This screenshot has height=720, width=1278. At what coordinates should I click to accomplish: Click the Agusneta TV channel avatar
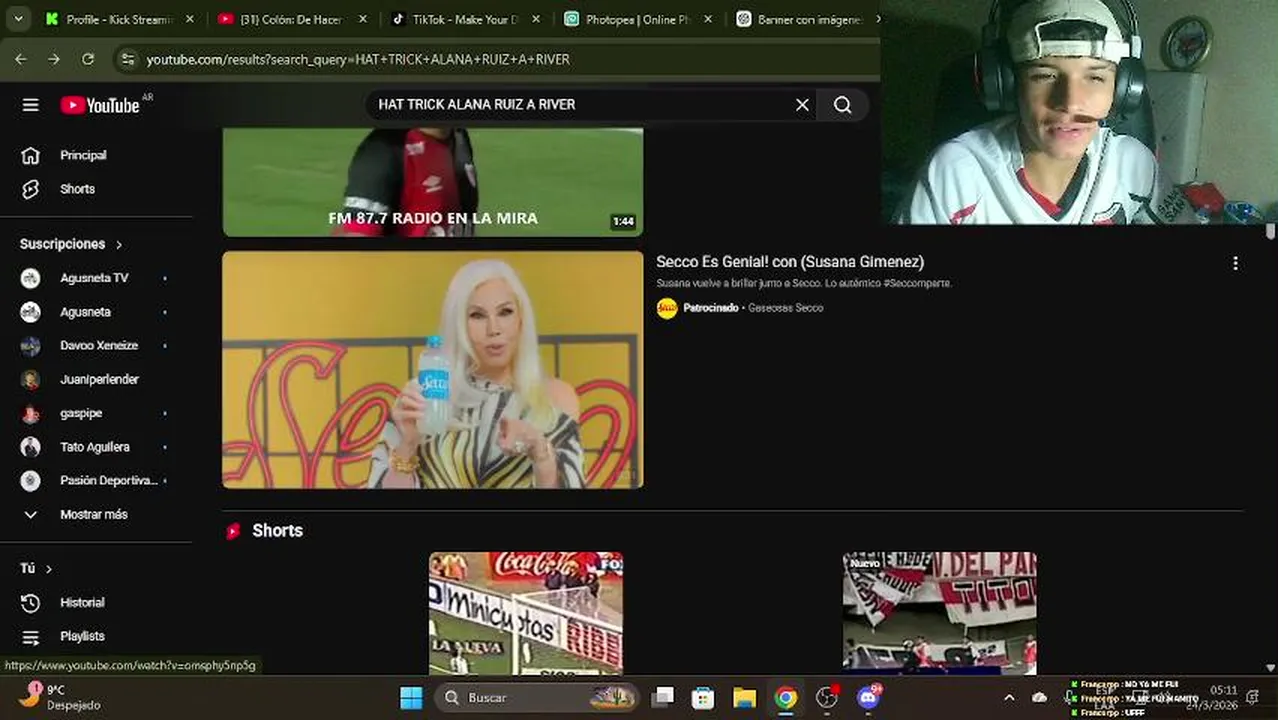coord(31,278)
